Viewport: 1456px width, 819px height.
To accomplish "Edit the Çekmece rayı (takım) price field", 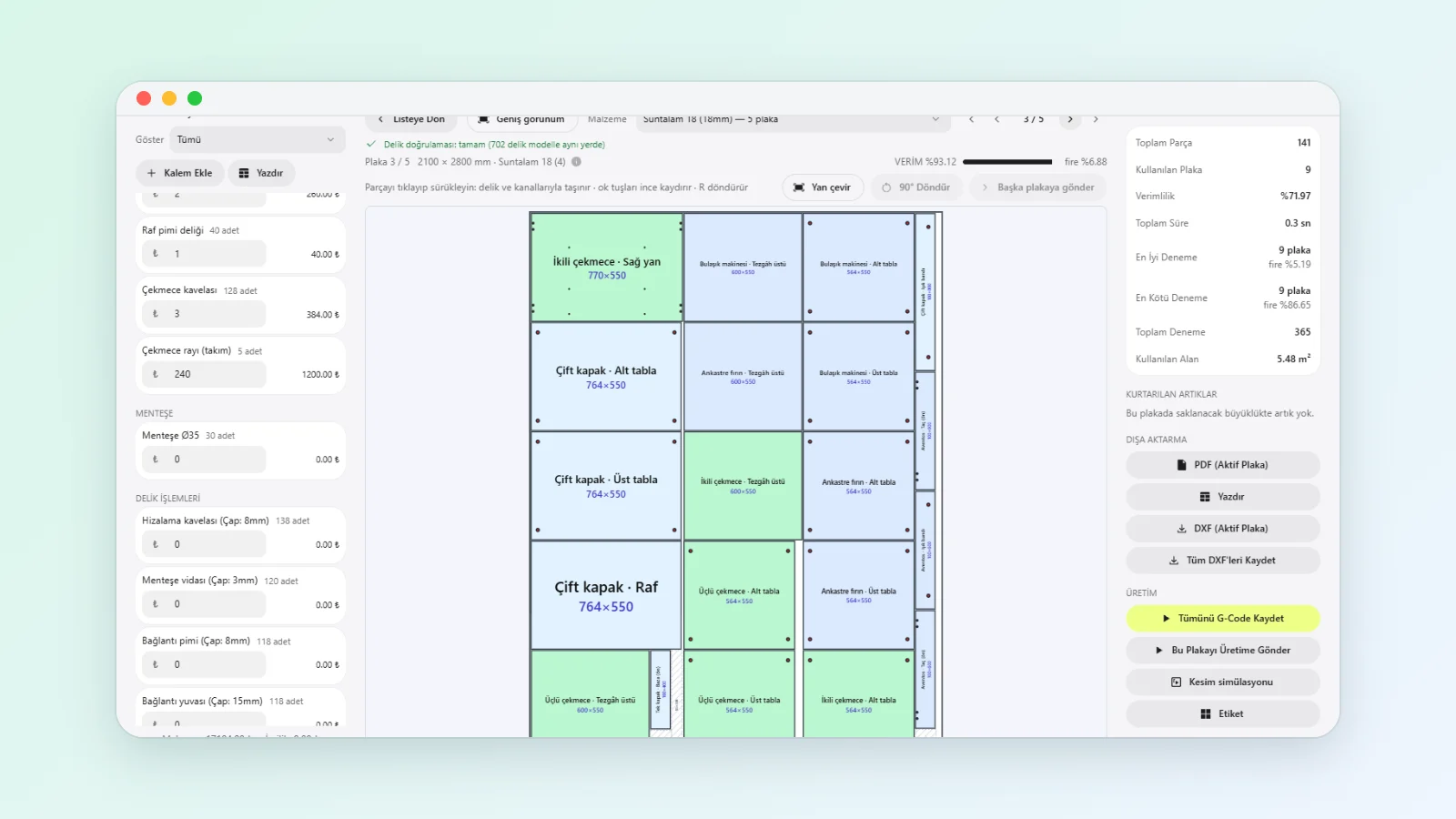I will (204, 374).
